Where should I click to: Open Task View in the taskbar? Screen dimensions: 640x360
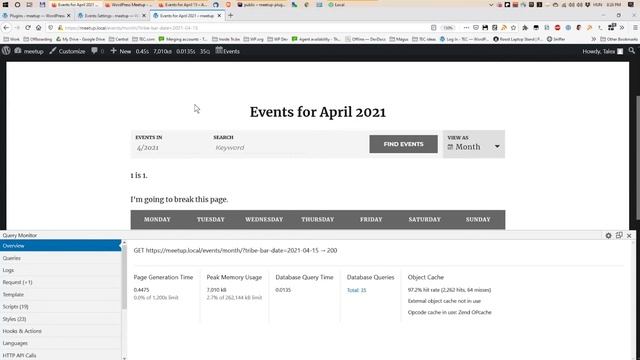[29, 4]
